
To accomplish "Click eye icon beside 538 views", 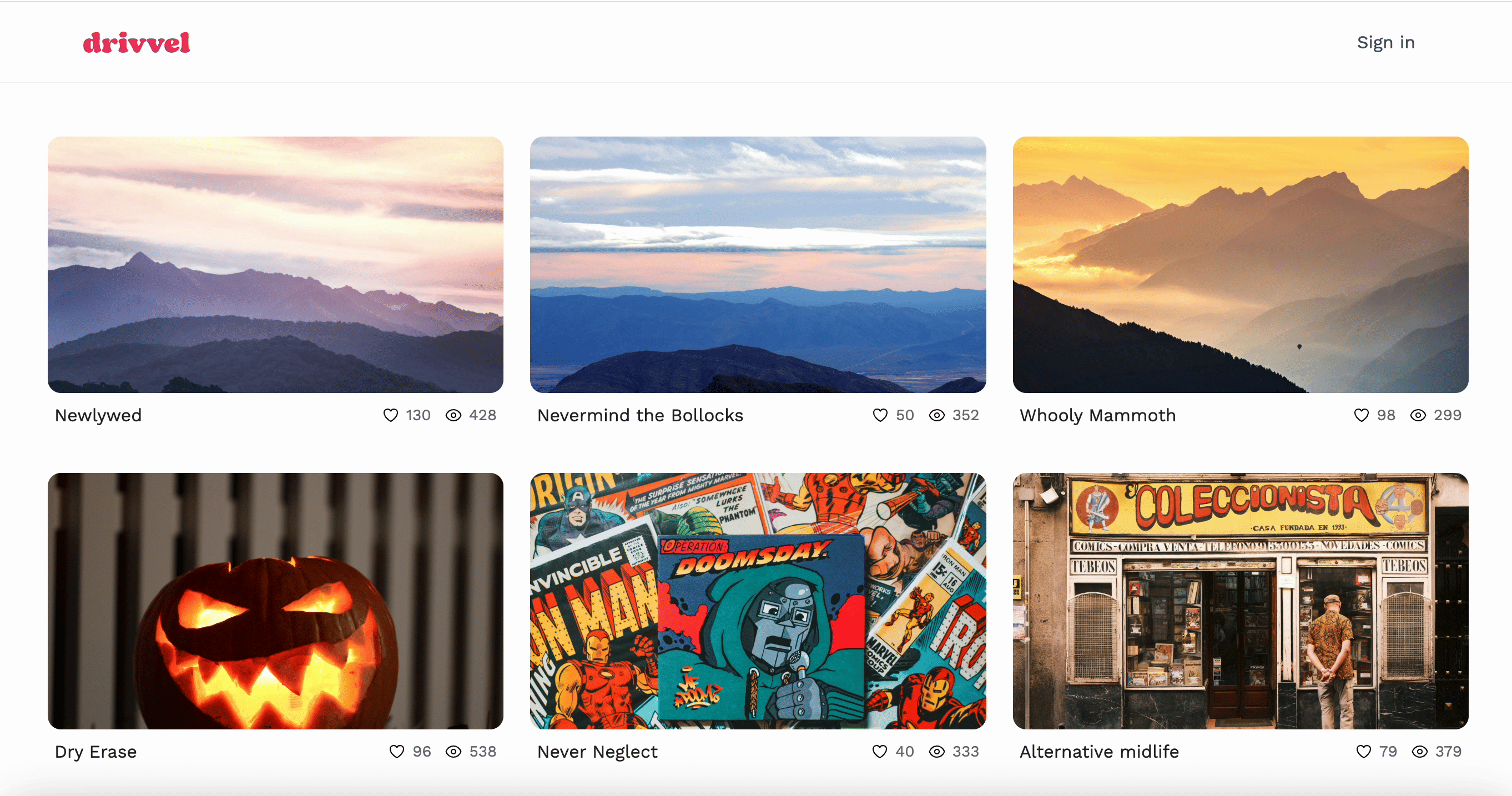I will 453,752.
